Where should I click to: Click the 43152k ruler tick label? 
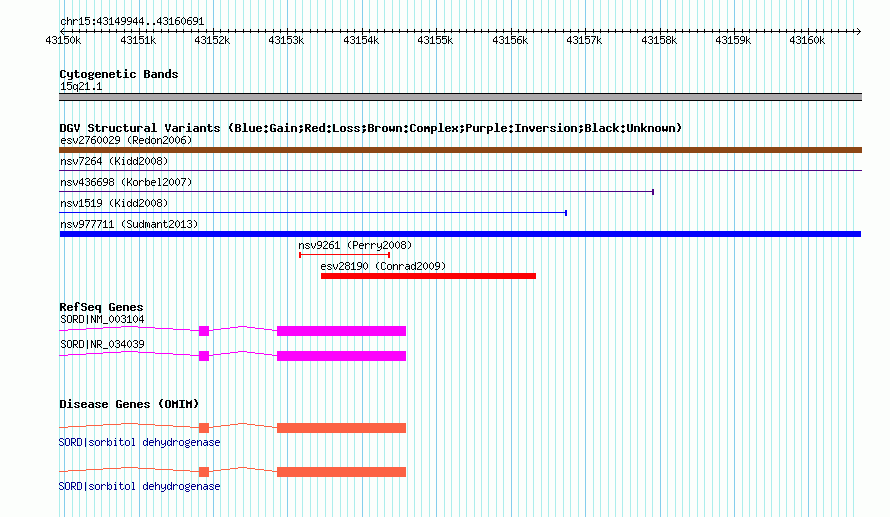point(212,40)
